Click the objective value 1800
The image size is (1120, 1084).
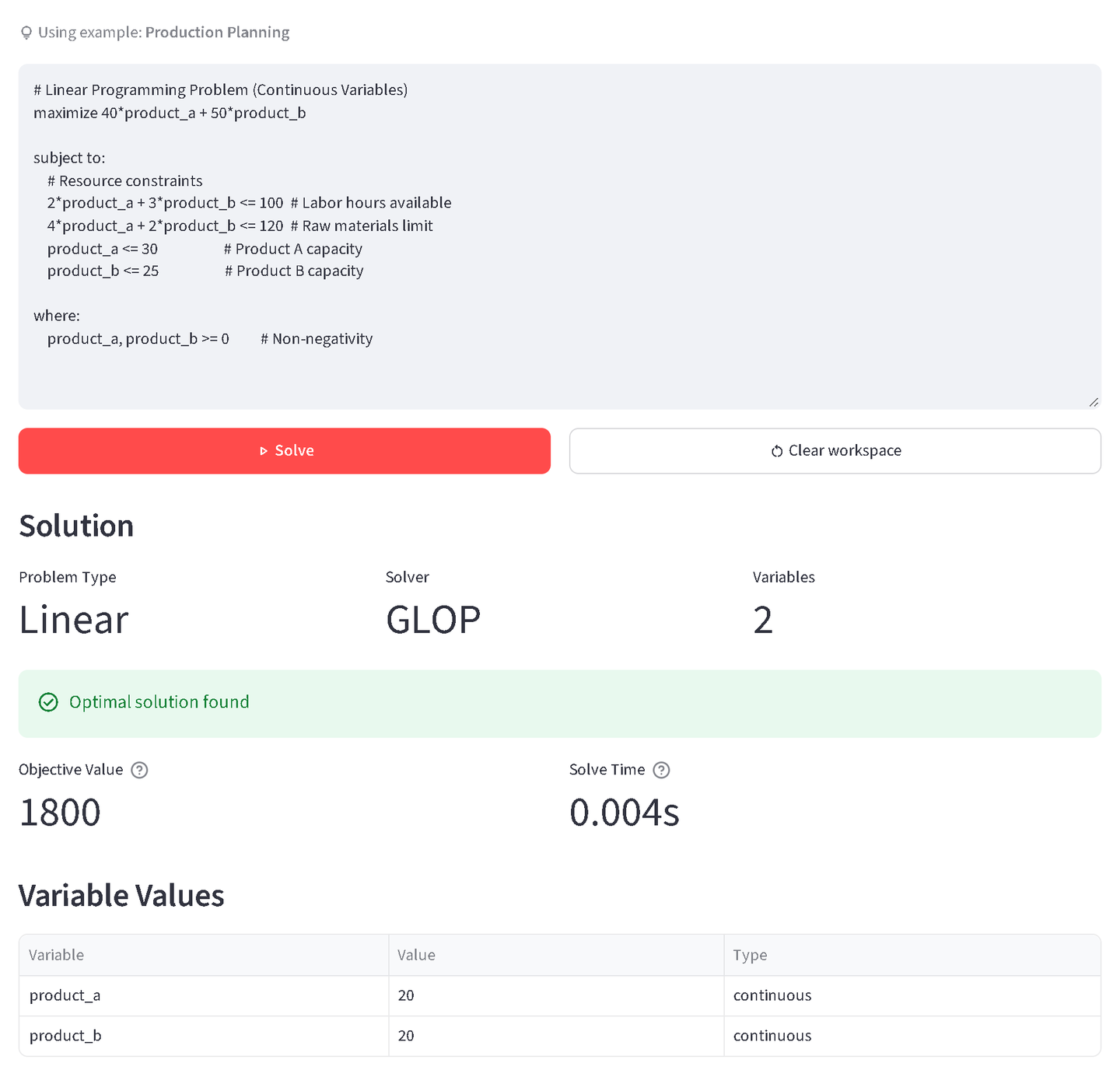click(60, 813)
